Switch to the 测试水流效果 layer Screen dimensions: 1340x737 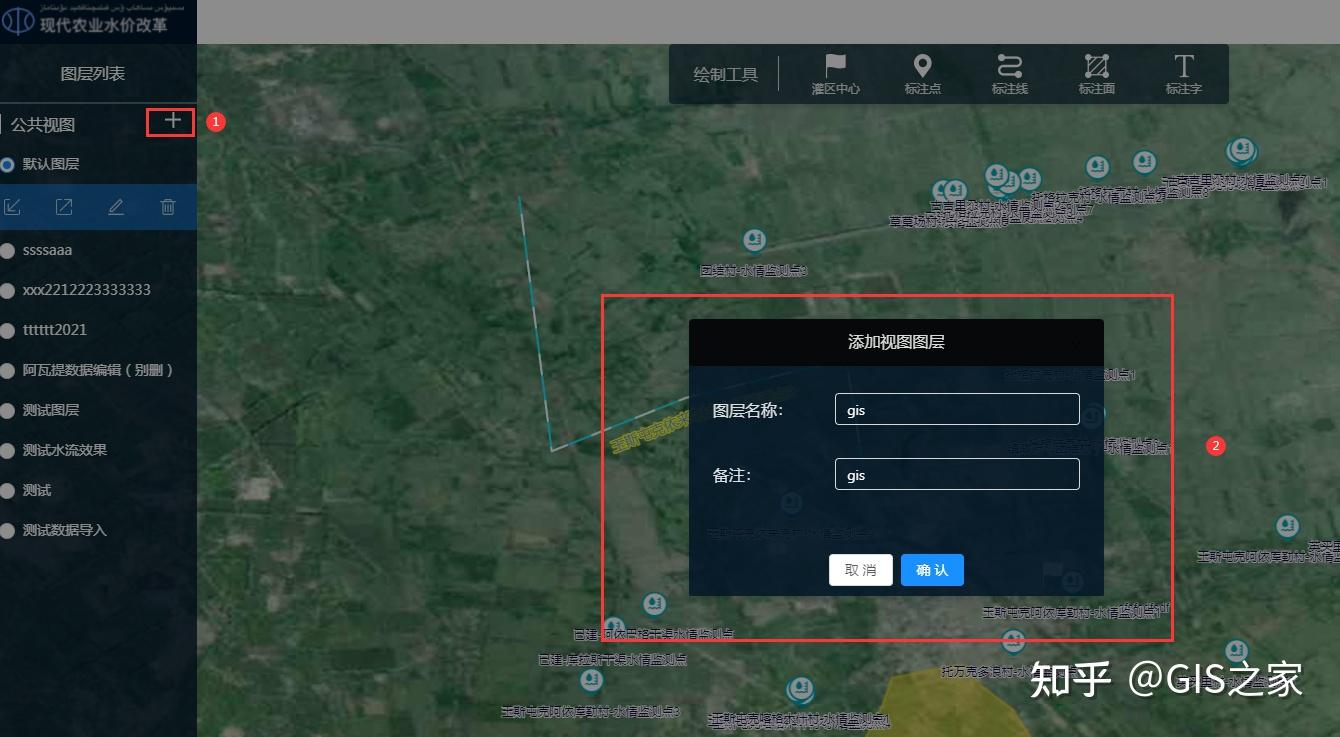pos(8,450)
